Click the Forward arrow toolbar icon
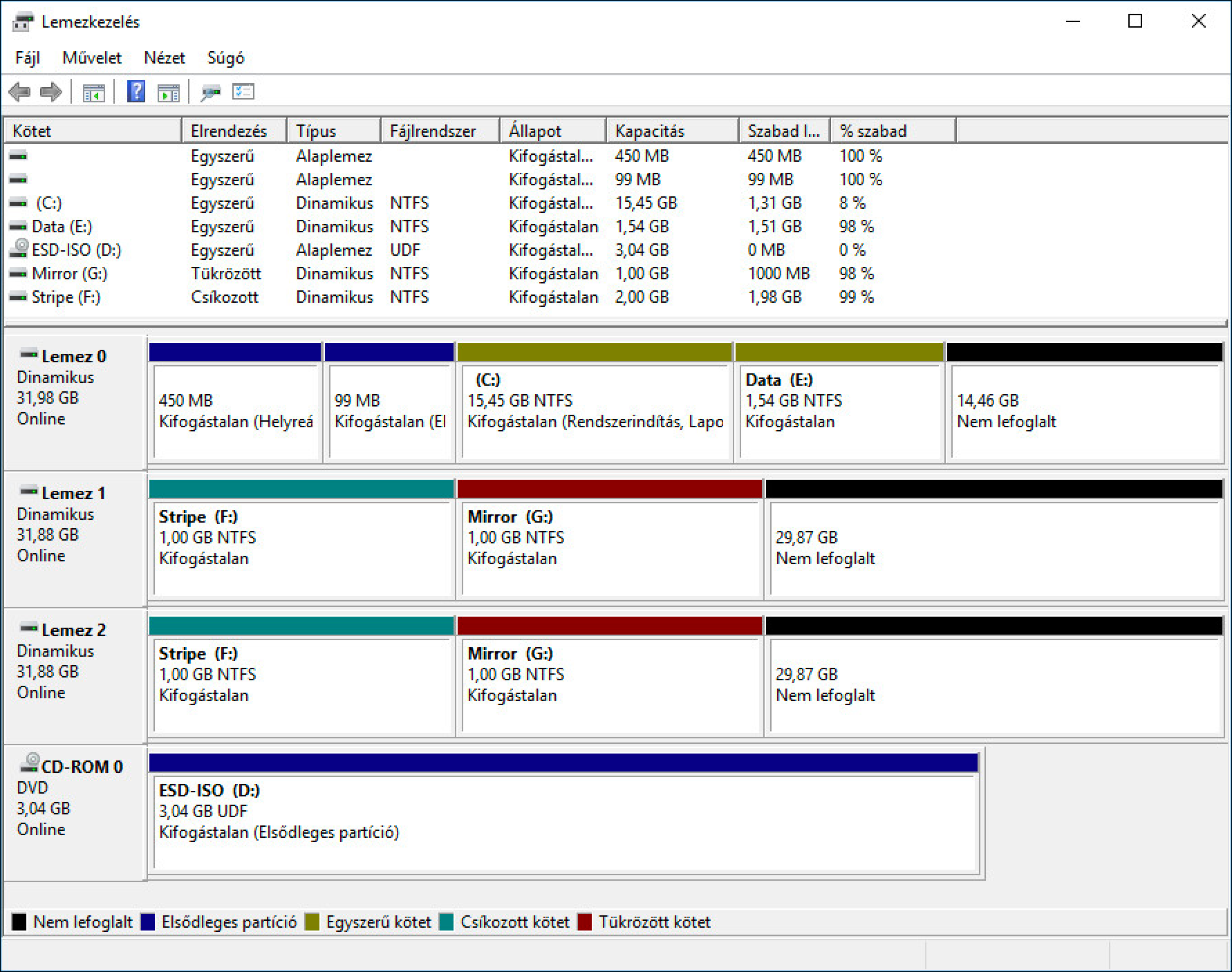The width and height of the screenshot is (1232, 972). [x=51, y=91]
